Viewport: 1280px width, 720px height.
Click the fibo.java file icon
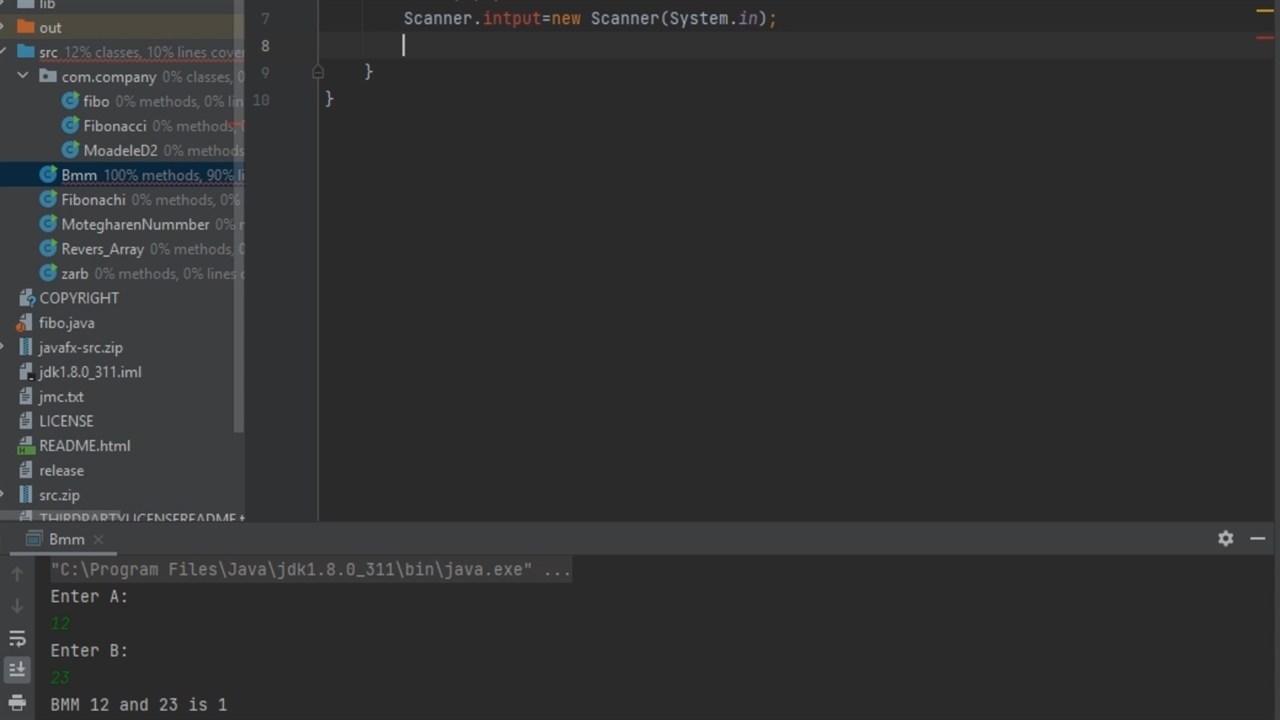(26, 323)
